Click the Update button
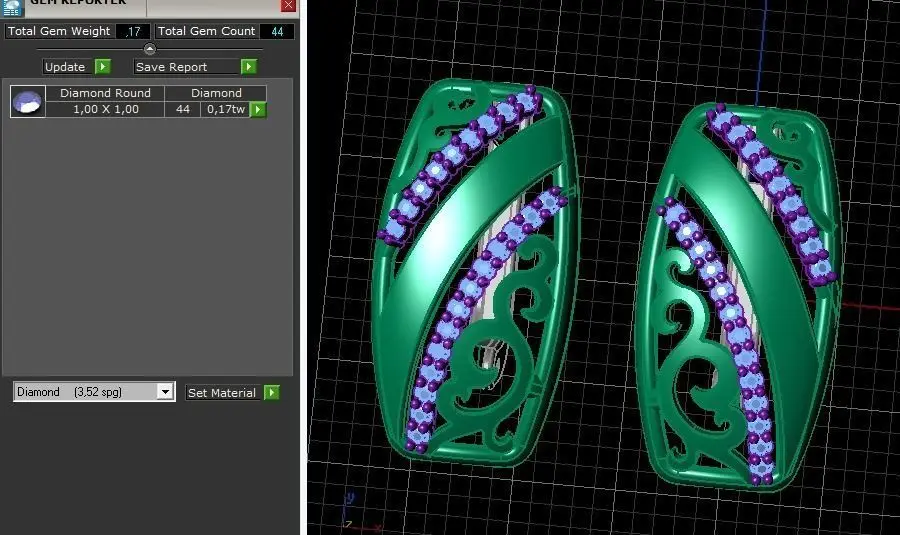 point(65,67)
